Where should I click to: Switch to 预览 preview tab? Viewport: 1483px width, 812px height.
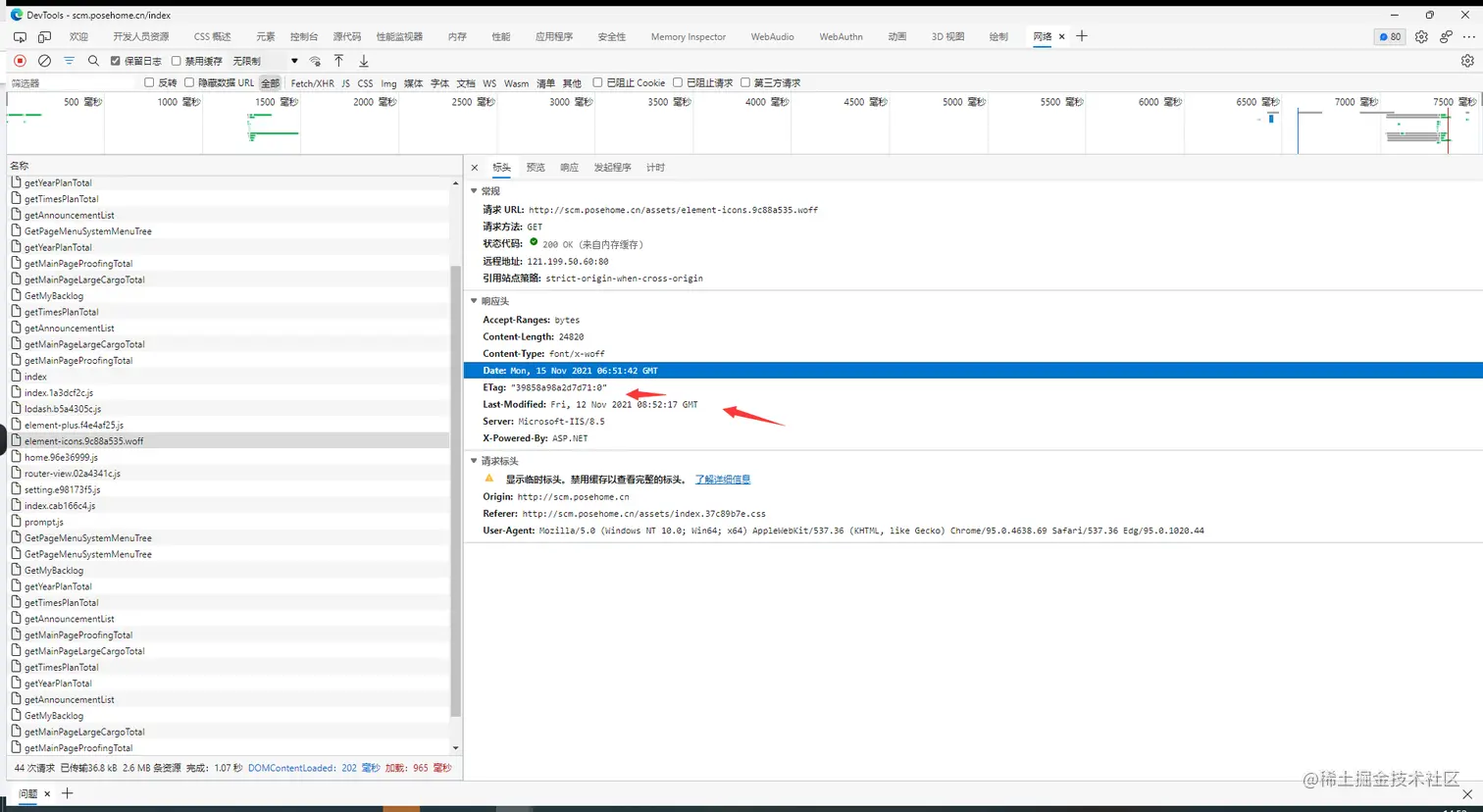click(536, 168)
